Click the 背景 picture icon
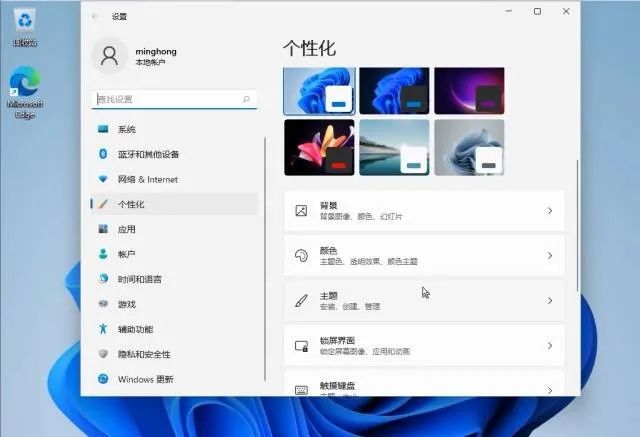 pos(301,211)
